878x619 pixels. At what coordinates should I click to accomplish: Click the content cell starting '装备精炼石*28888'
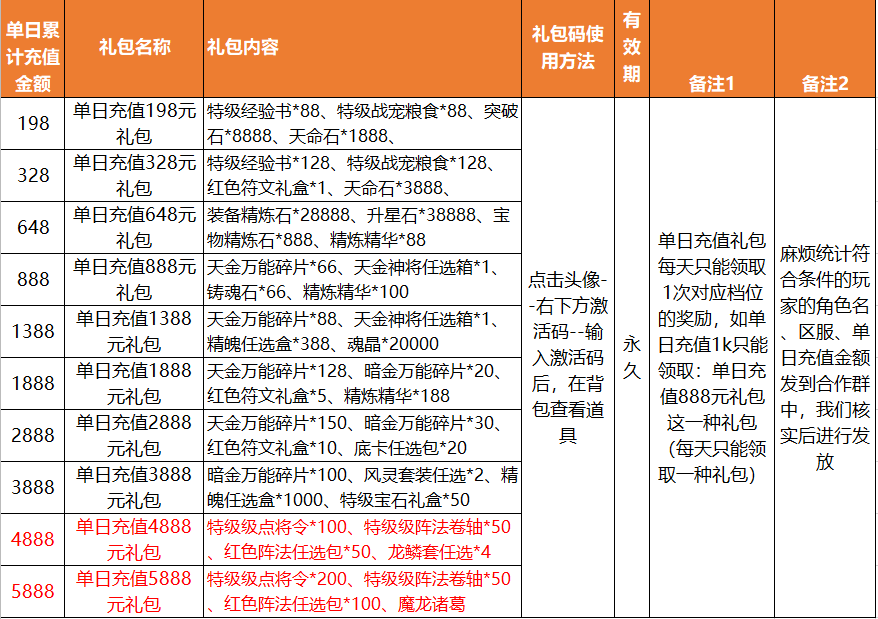point(363,227)
